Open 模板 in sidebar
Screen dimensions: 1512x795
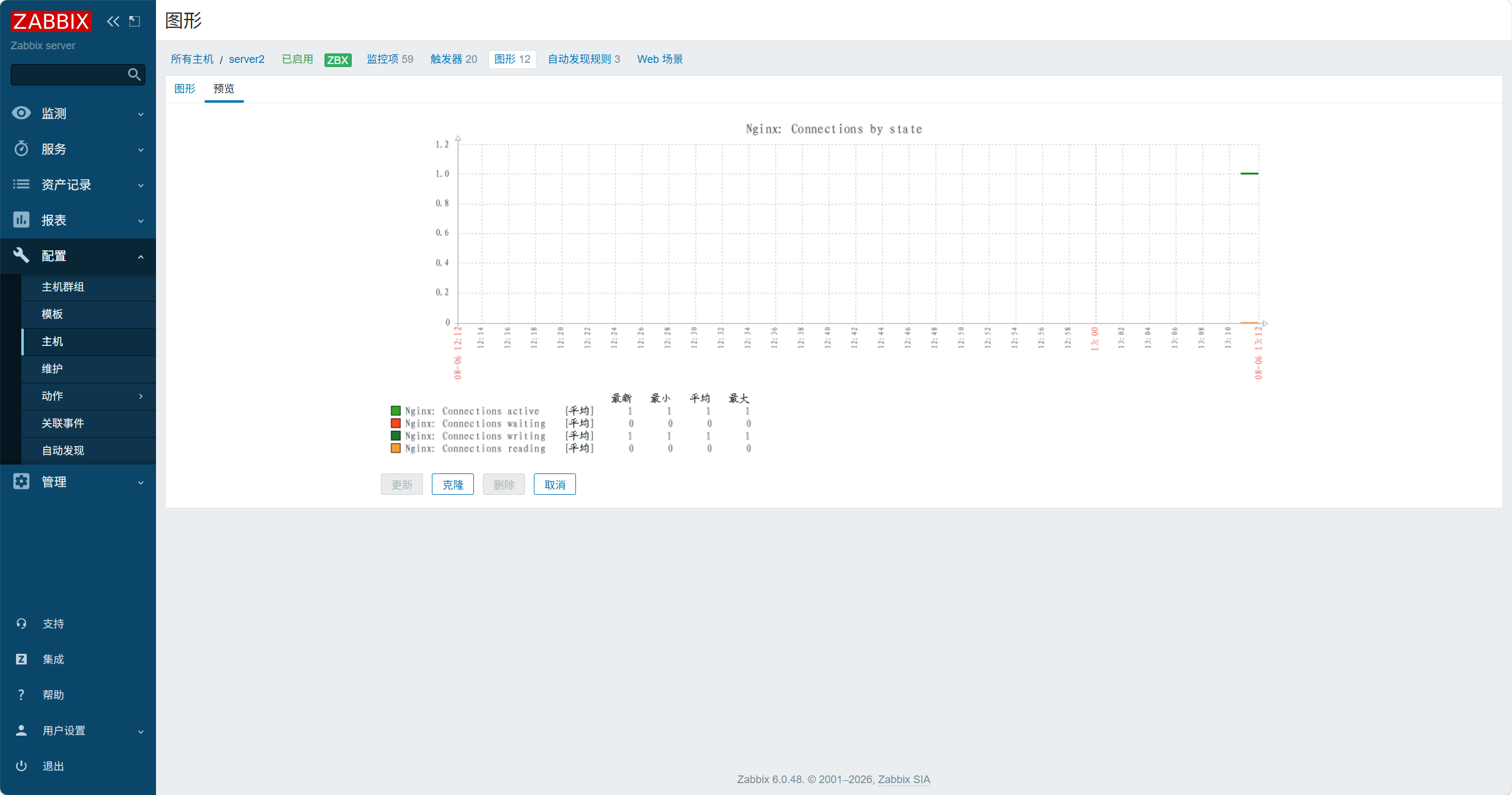pyautogui.click(x=89, y=314)
